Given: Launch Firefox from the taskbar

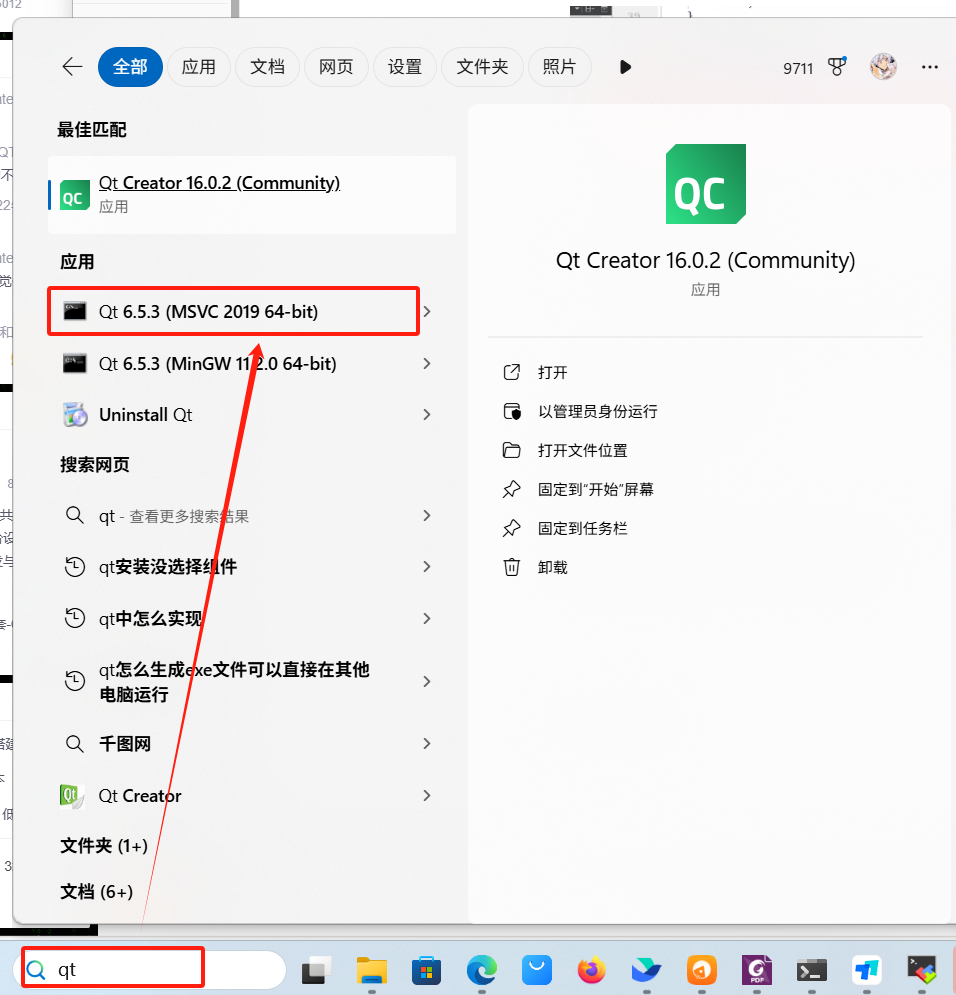Looking at the screenshot, I should [591, 970].
